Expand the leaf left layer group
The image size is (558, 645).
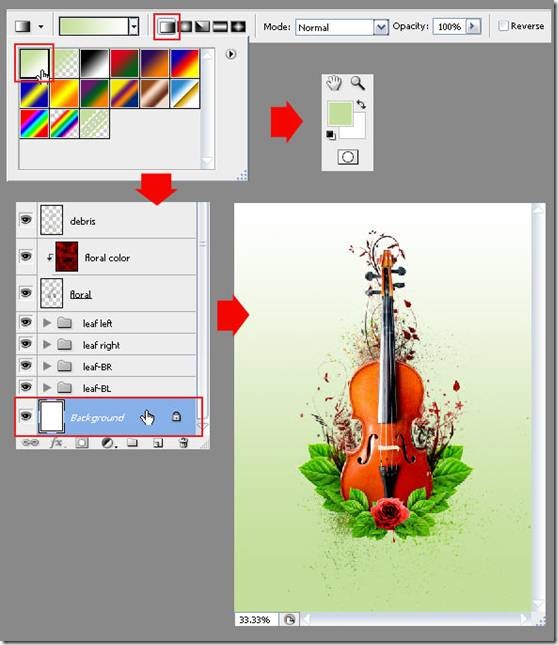coord(47,323)
